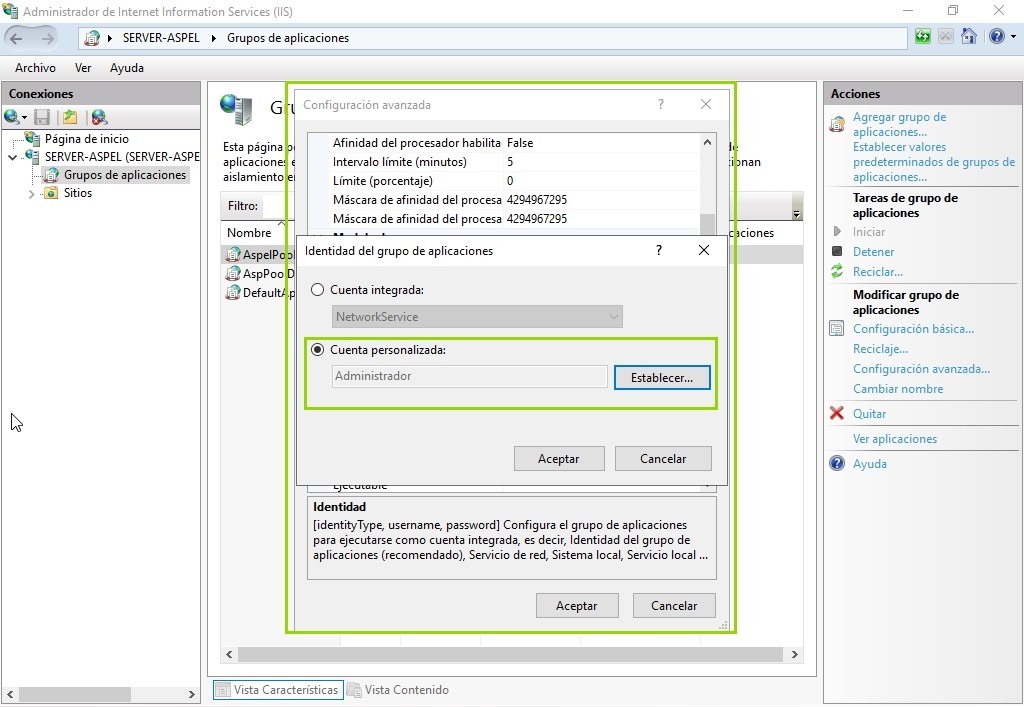This screenshot has height=707, width=1024.
Task: Collapse the SERVER-ASPEL tree node
Action: pyautogui.click(x=12, y=157)
